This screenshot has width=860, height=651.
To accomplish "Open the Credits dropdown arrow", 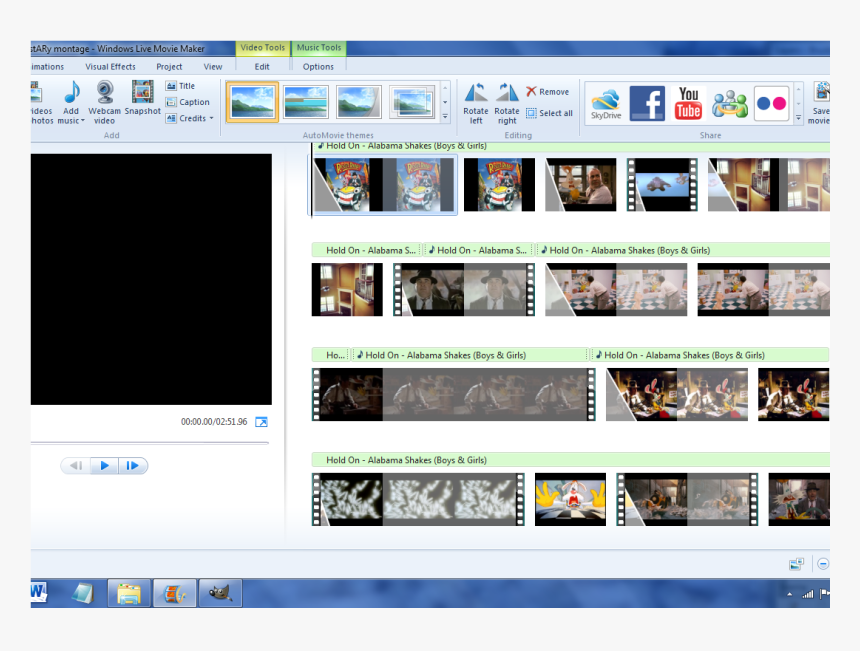I will click(x=211, y=118).
